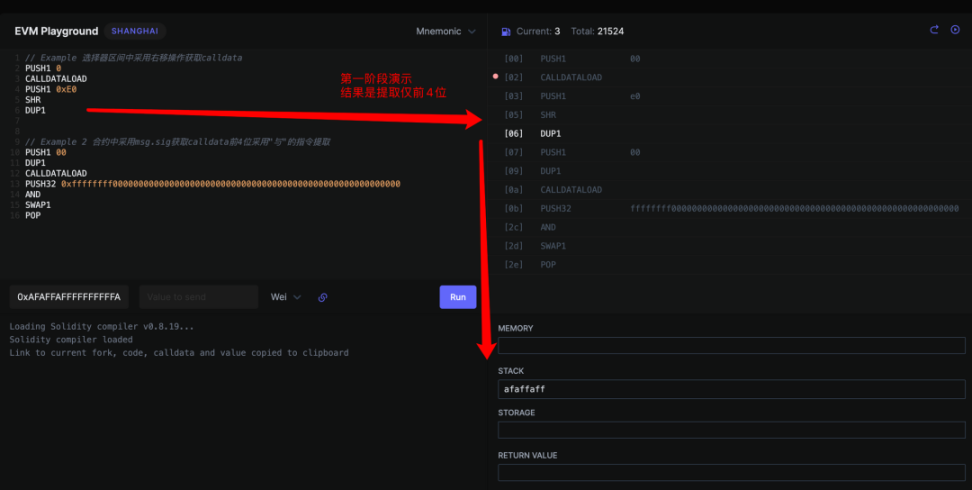Select instruction row [2d] SWAP1

point(730,246)
